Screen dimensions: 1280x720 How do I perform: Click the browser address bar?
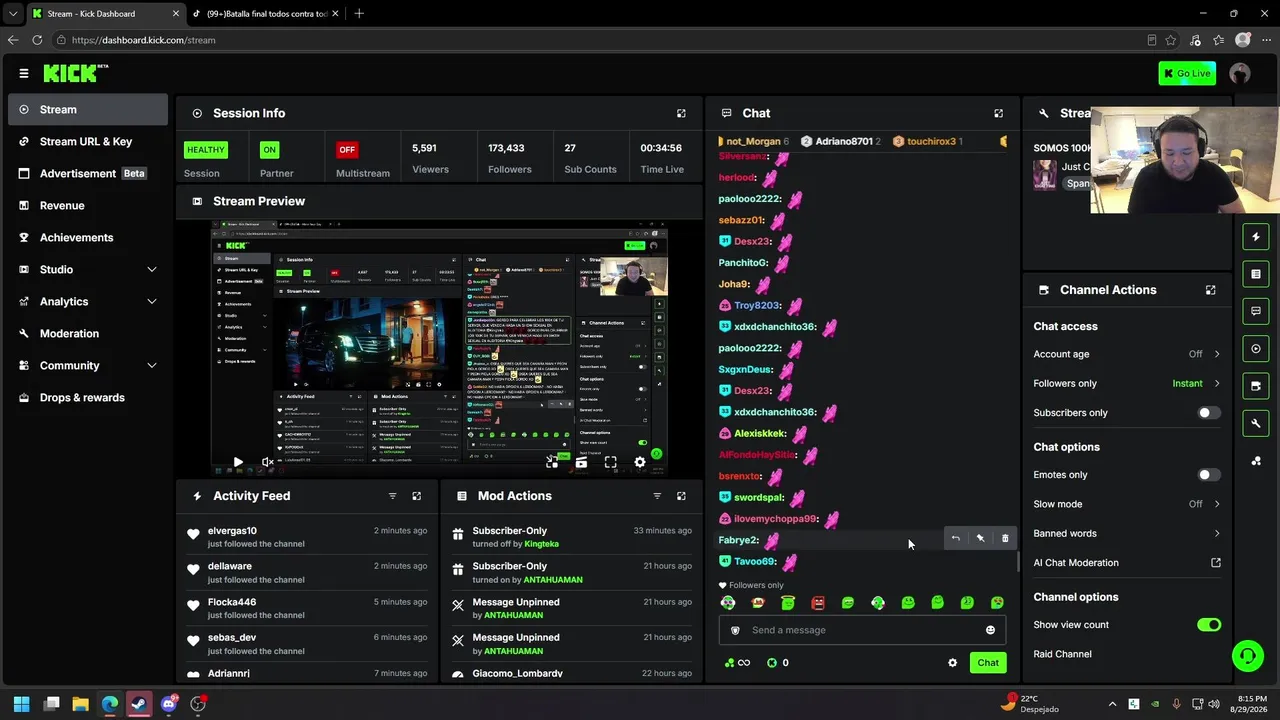point(600,40)
